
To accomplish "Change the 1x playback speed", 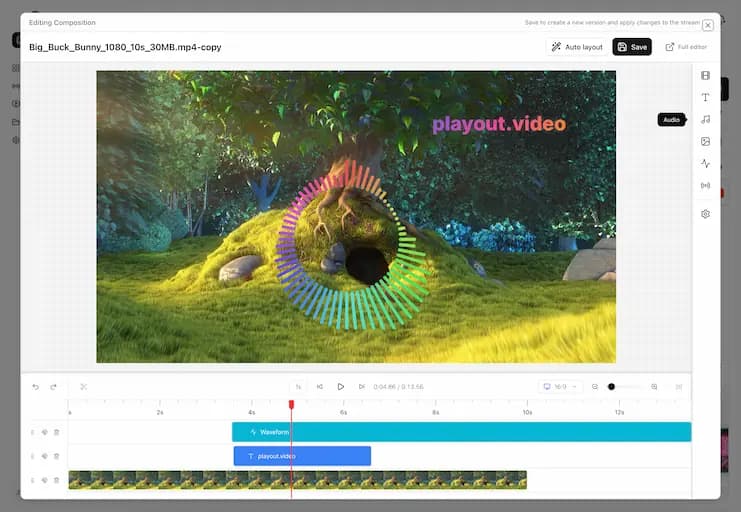I will (x=298, y=387).
